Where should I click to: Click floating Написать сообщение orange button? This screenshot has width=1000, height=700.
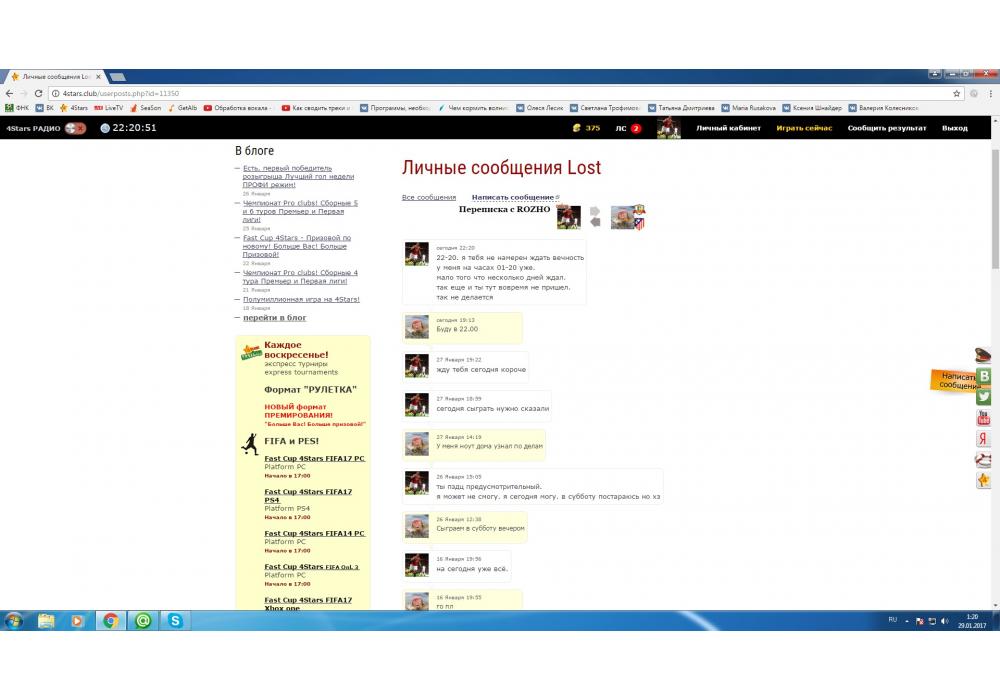click(953, 381)
